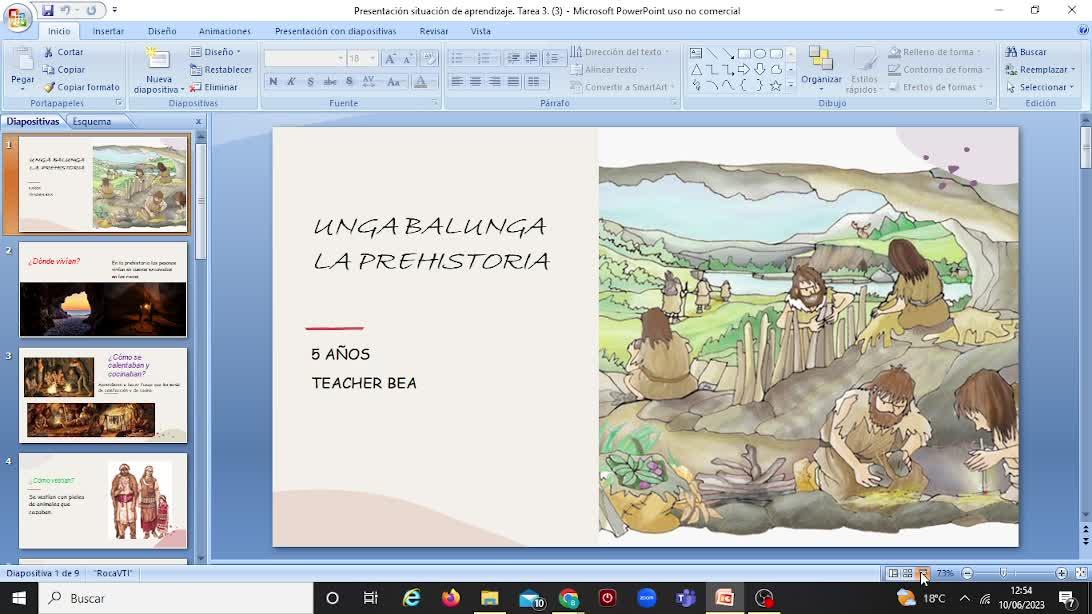1092x614 pixels.
Task: Click the zoom slider handle
Action: point(1004,574)
